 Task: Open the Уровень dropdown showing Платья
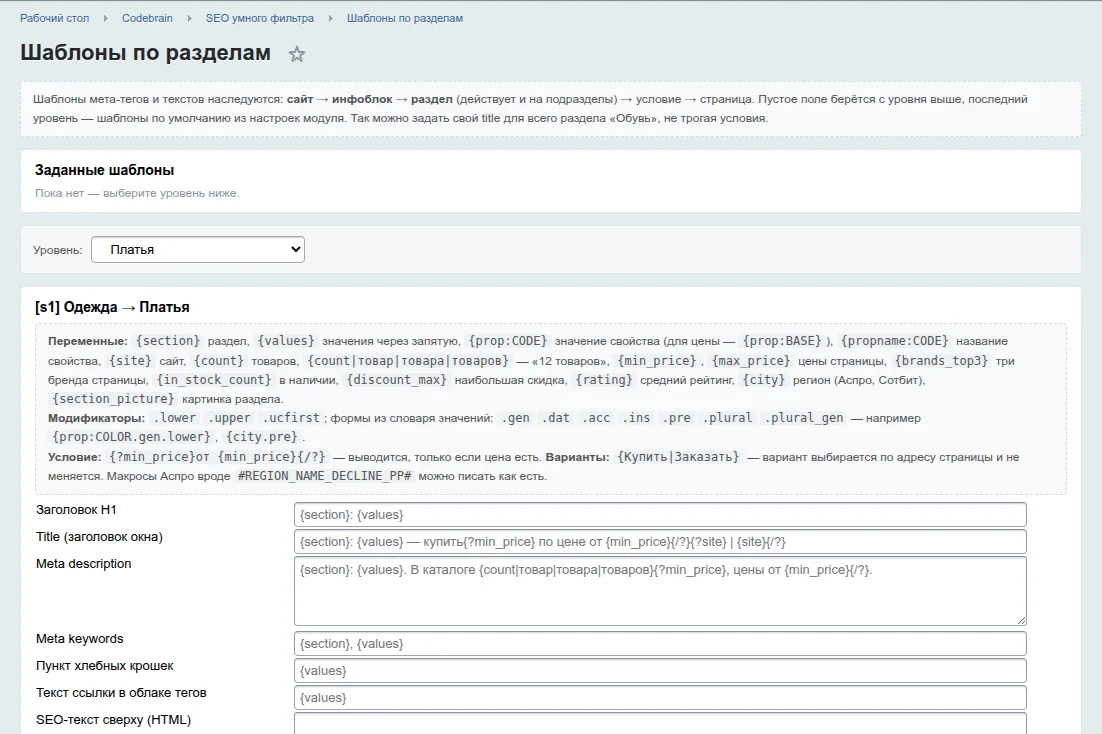pos(197,250)
